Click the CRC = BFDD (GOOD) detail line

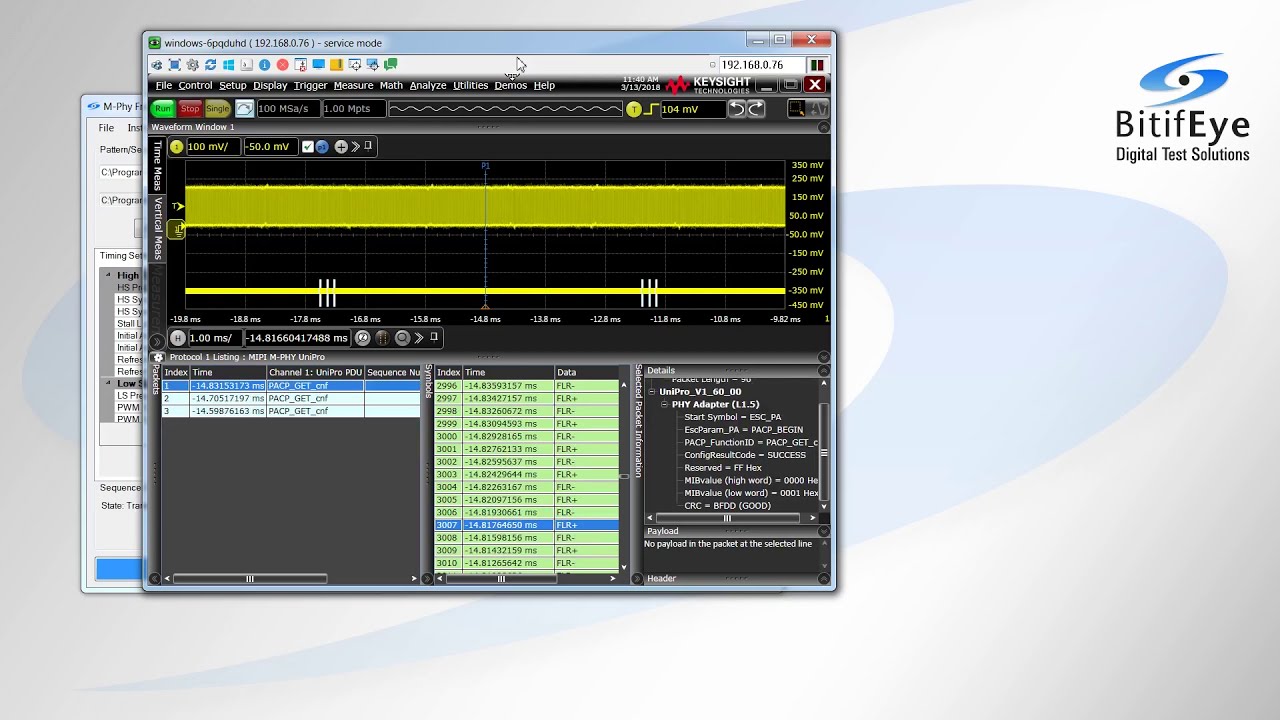pyautogui.click(x=727, y=506)
